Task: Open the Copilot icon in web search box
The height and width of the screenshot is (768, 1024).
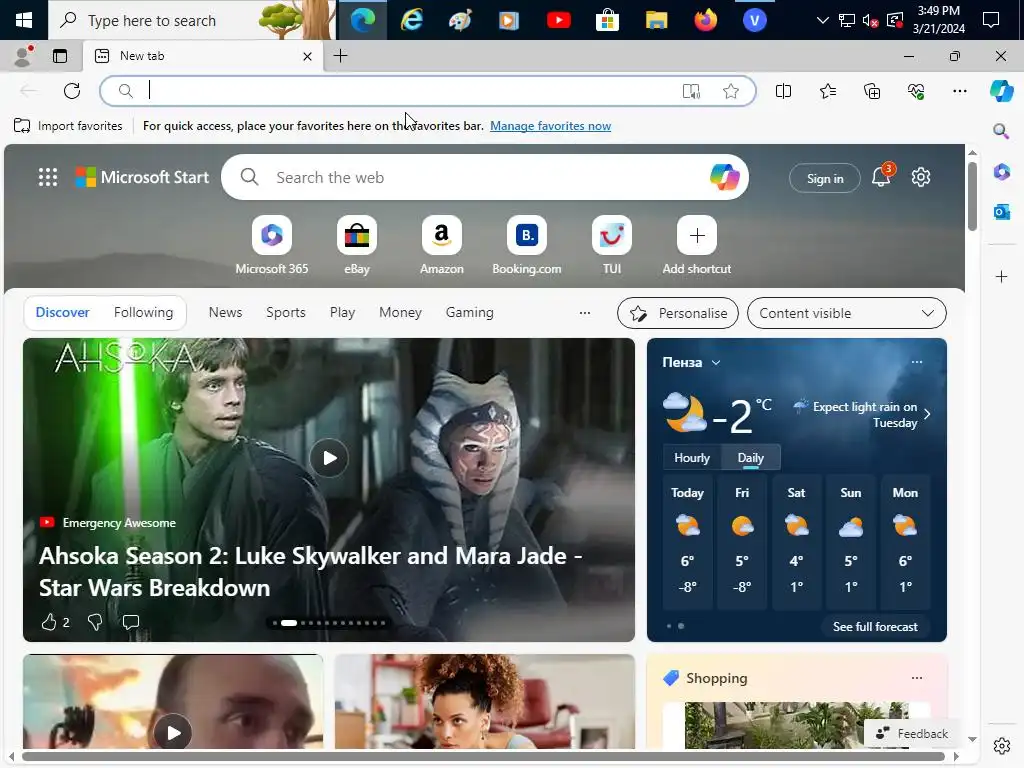Action: click(724, 177)
